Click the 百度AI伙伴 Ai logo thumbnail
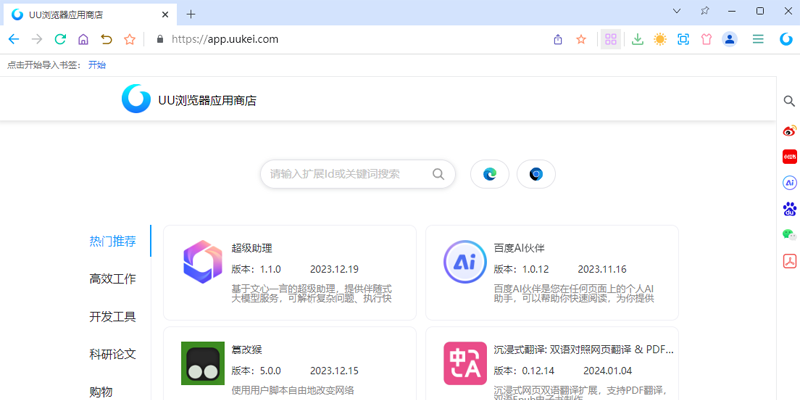 point(465,262)
